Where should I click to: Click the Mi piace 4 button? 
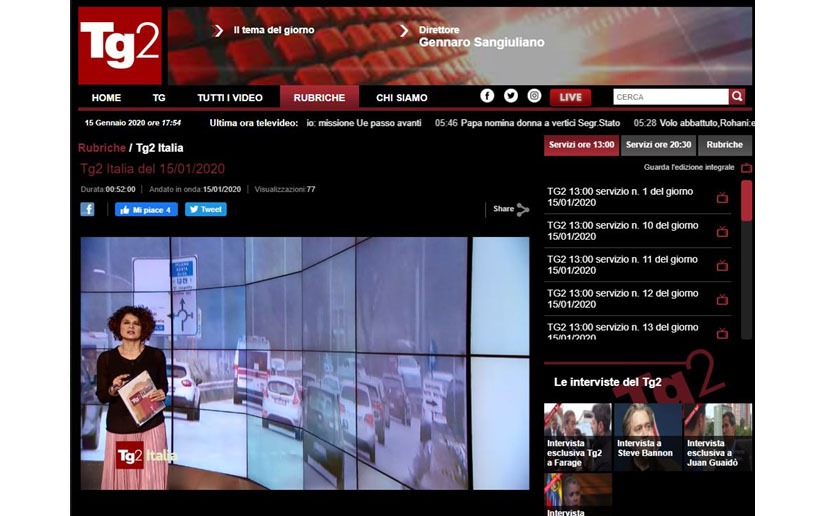(146, 209)
